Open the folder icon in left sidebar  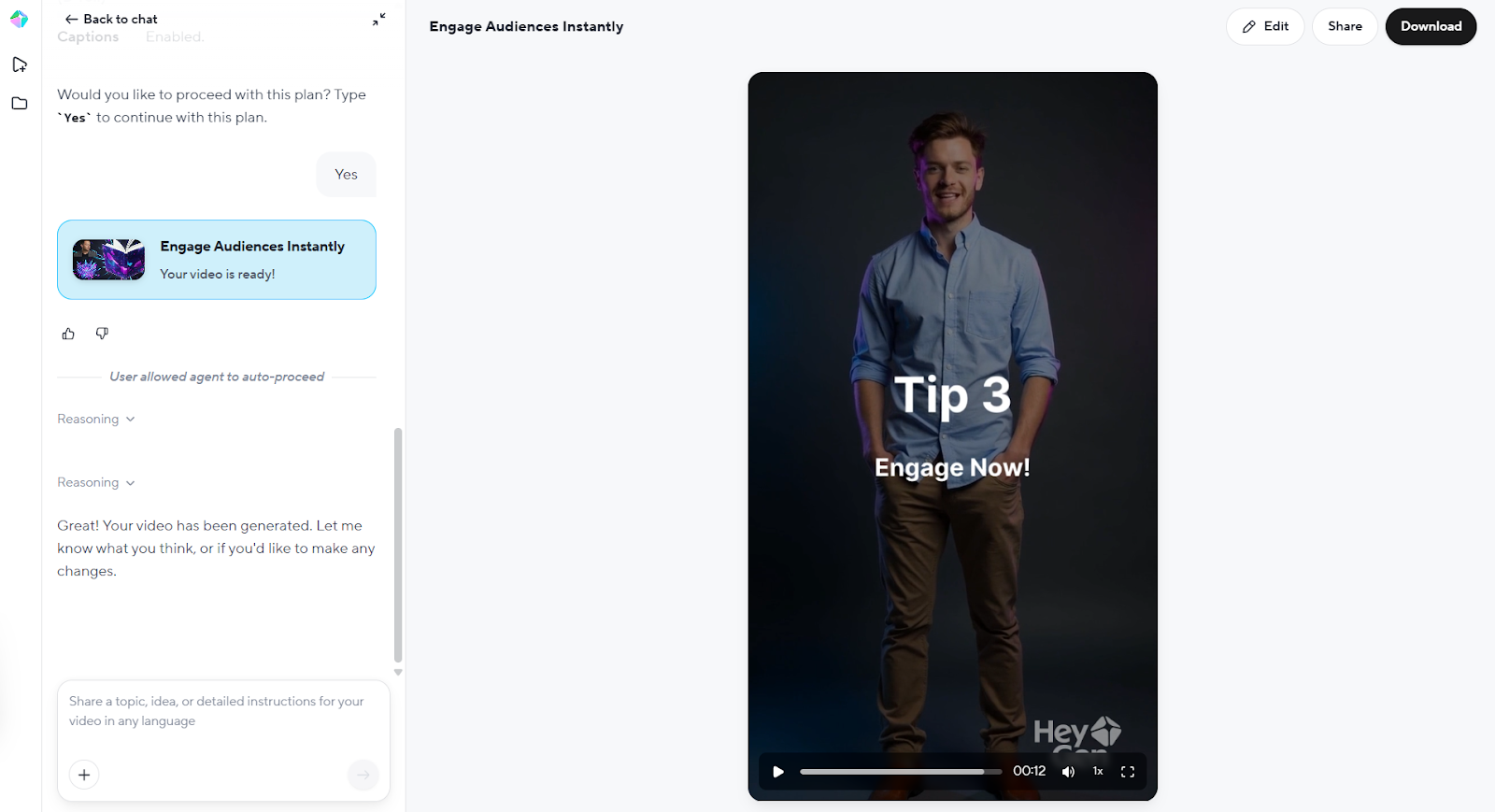[20, 103]
